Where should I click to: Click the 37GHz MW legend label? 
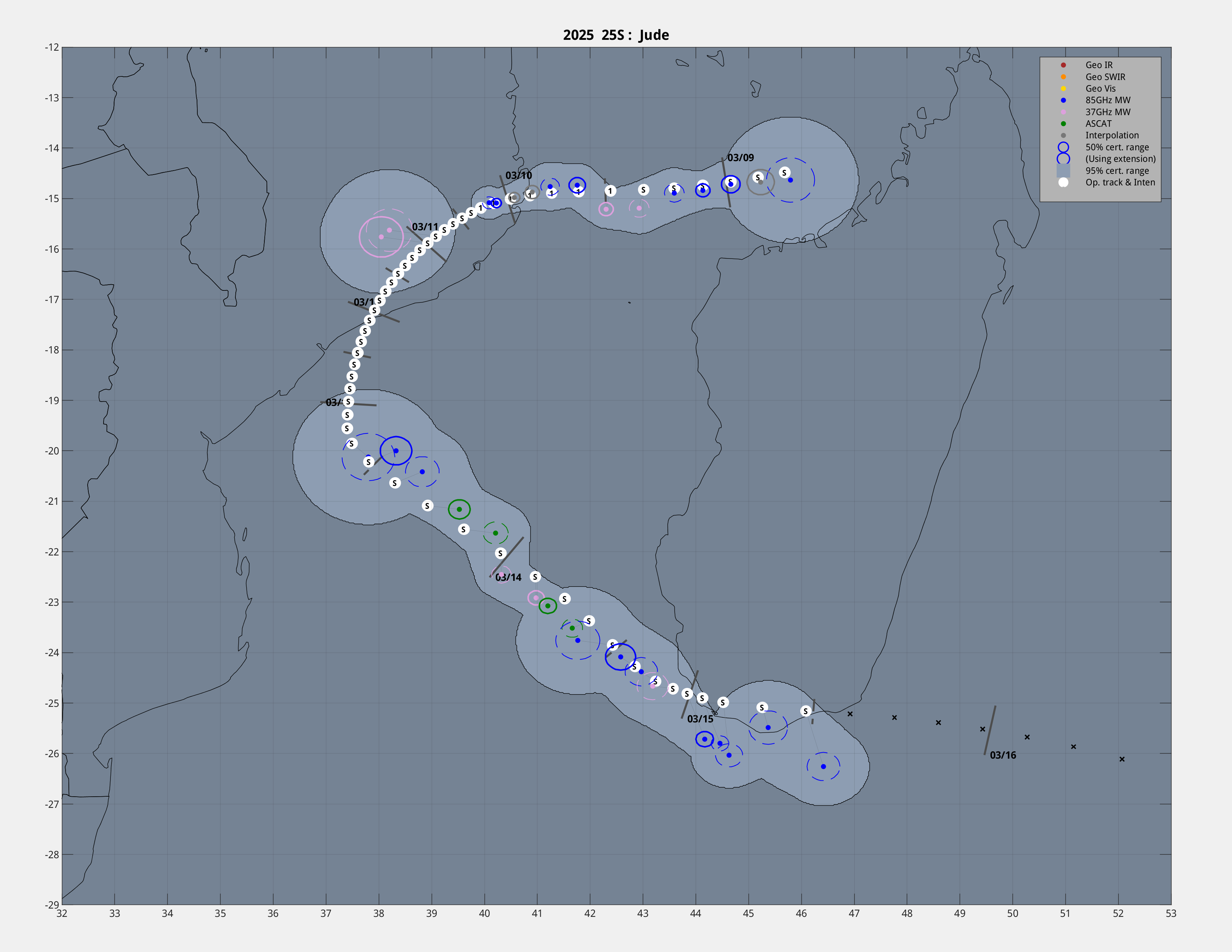click(x=1108, y=112)
